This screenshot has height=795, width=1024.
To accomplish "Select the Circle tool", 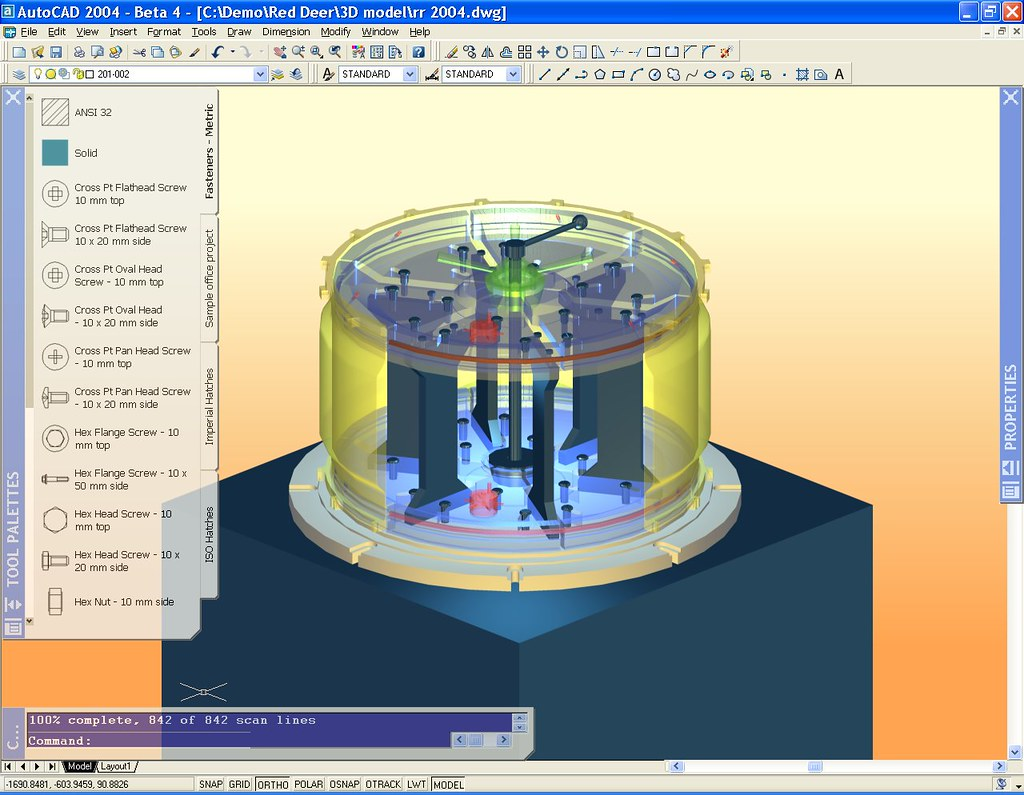I will [654, 74].
